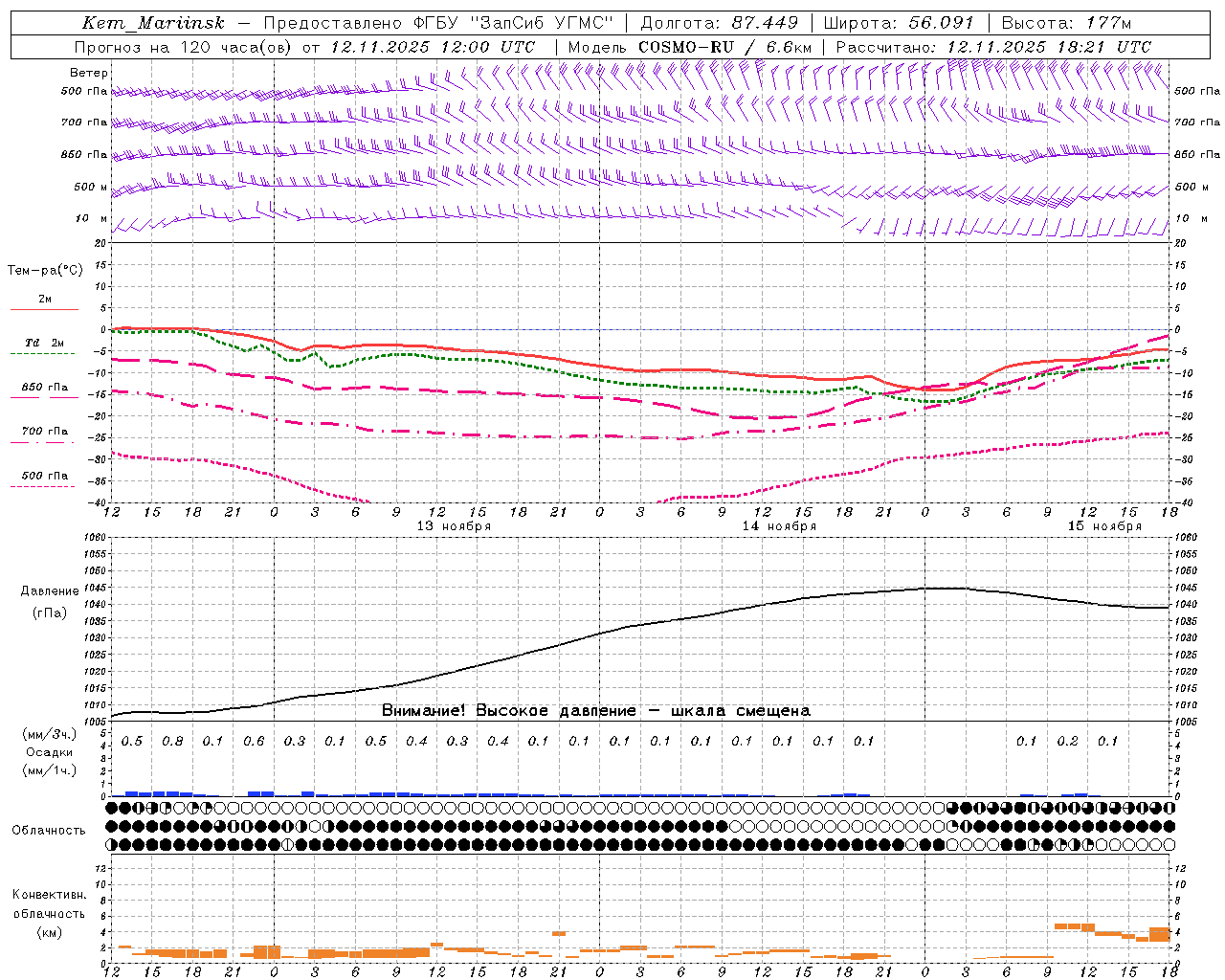Click the '(км)' unit label for convective cloudiness
1225x980 pixels.
tap(49, 931)
